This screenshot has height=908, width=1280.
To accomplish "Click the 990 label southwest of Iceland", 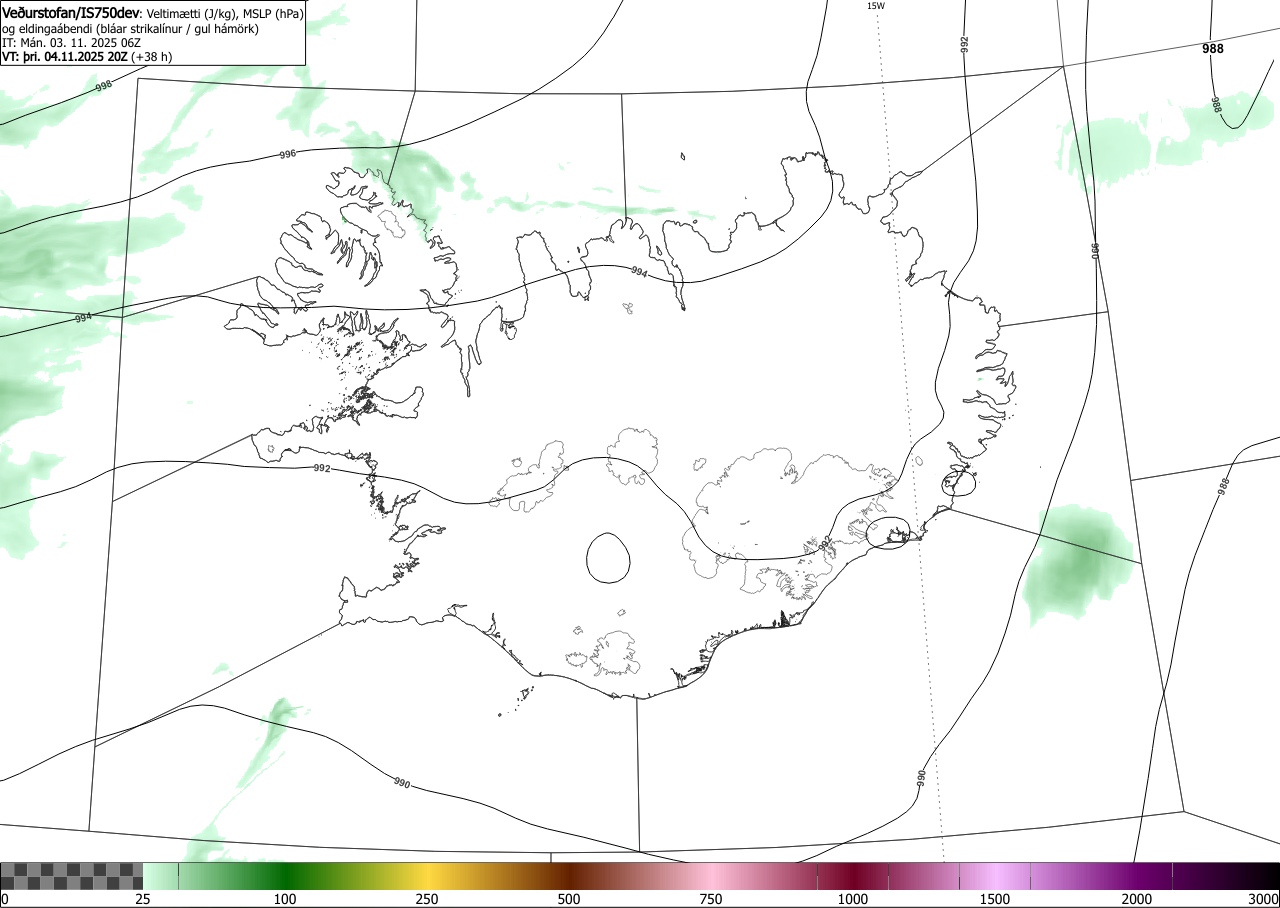I will pos(402,782).
